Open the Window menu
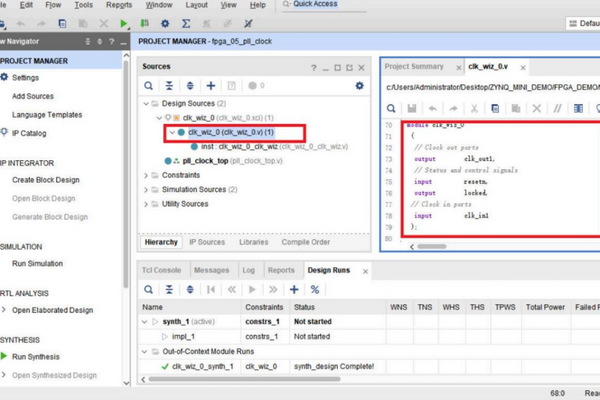This screenshot has height=400, width=600. [158, 5]
